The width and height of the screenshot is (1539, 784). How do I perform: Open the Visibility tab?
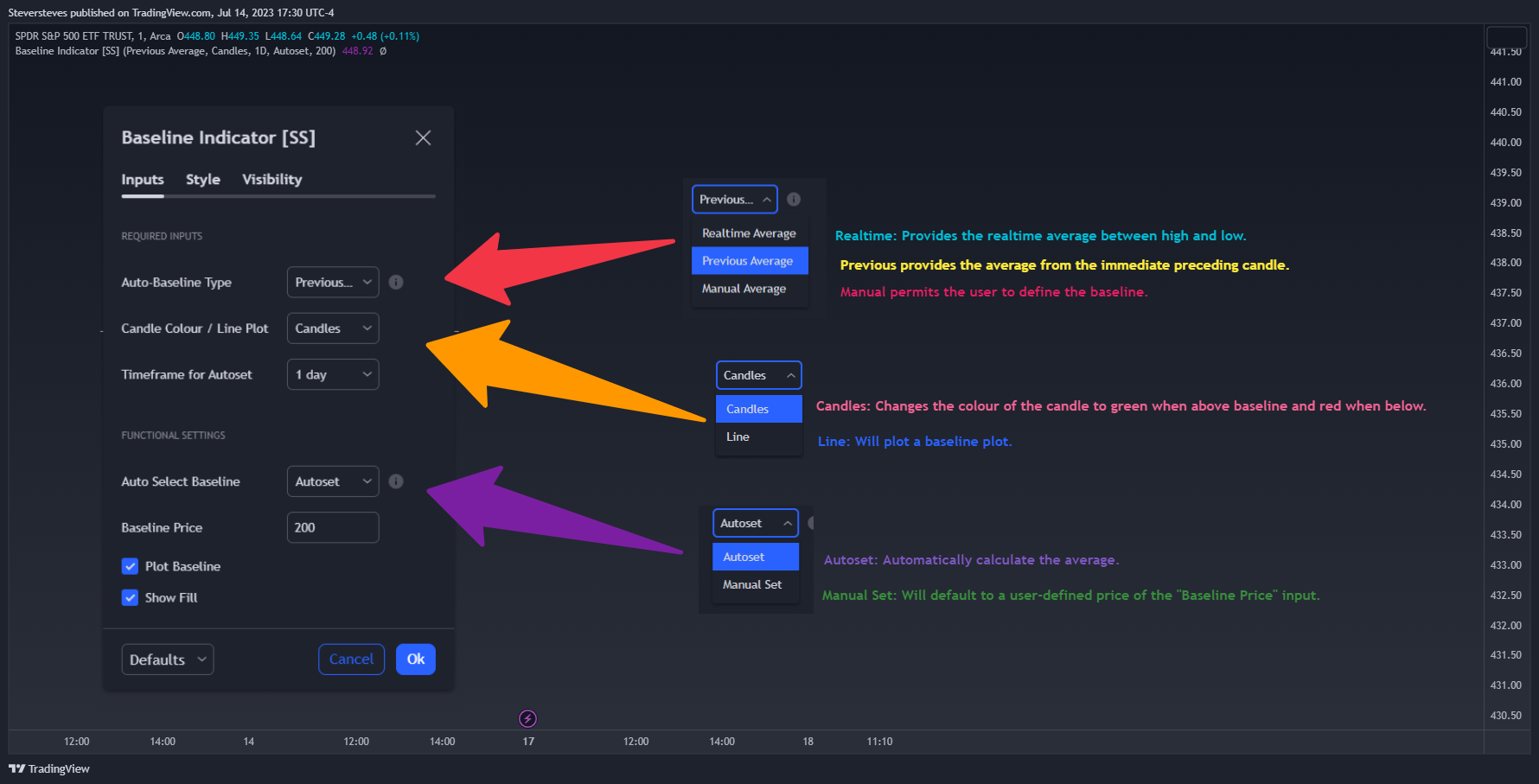[x=272, y=180]
